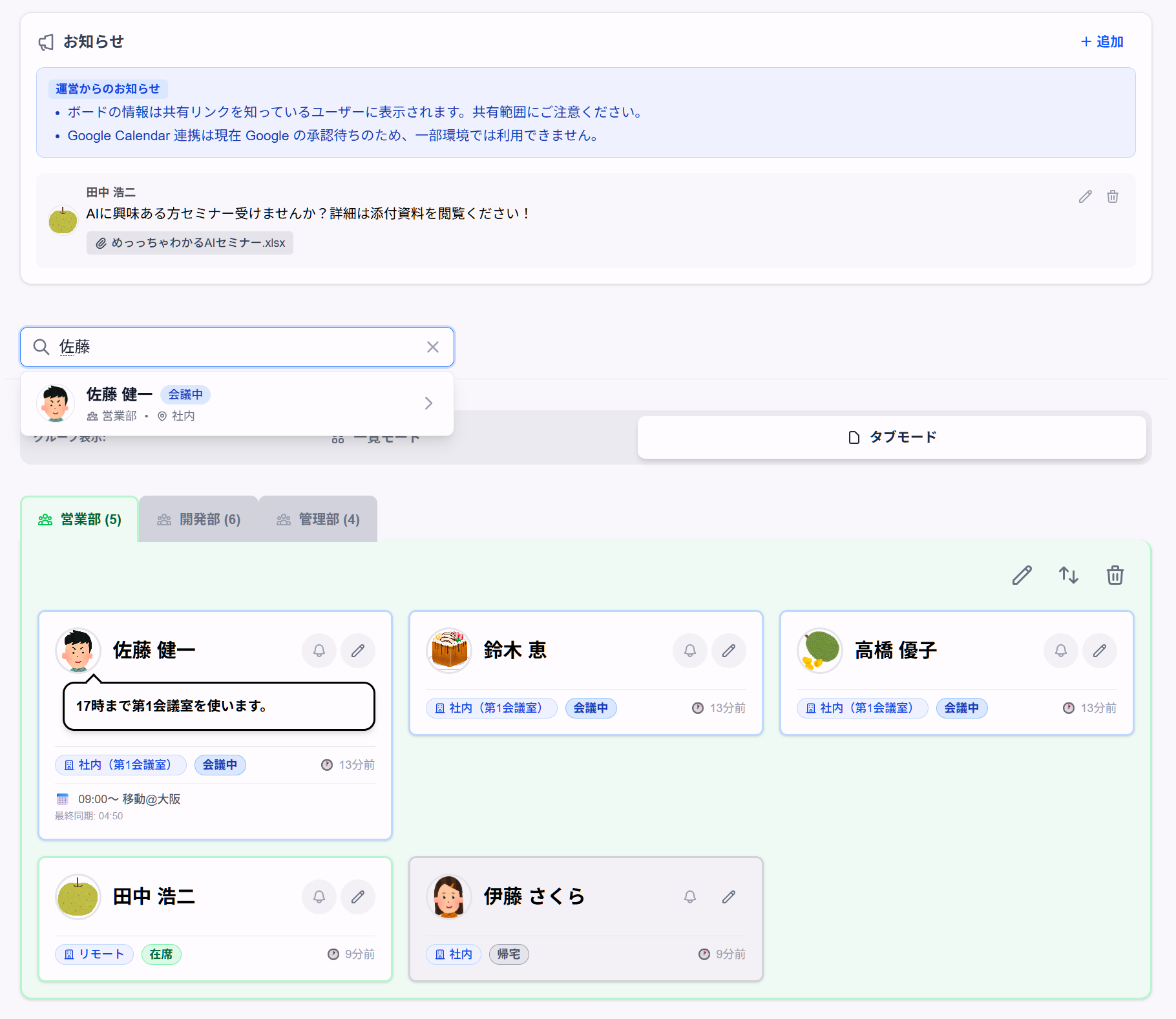The image size is (1176, 1019).
Task: Delete the 田中浩二 announcement using the trash icon
Action: (x=1113, y=197)
